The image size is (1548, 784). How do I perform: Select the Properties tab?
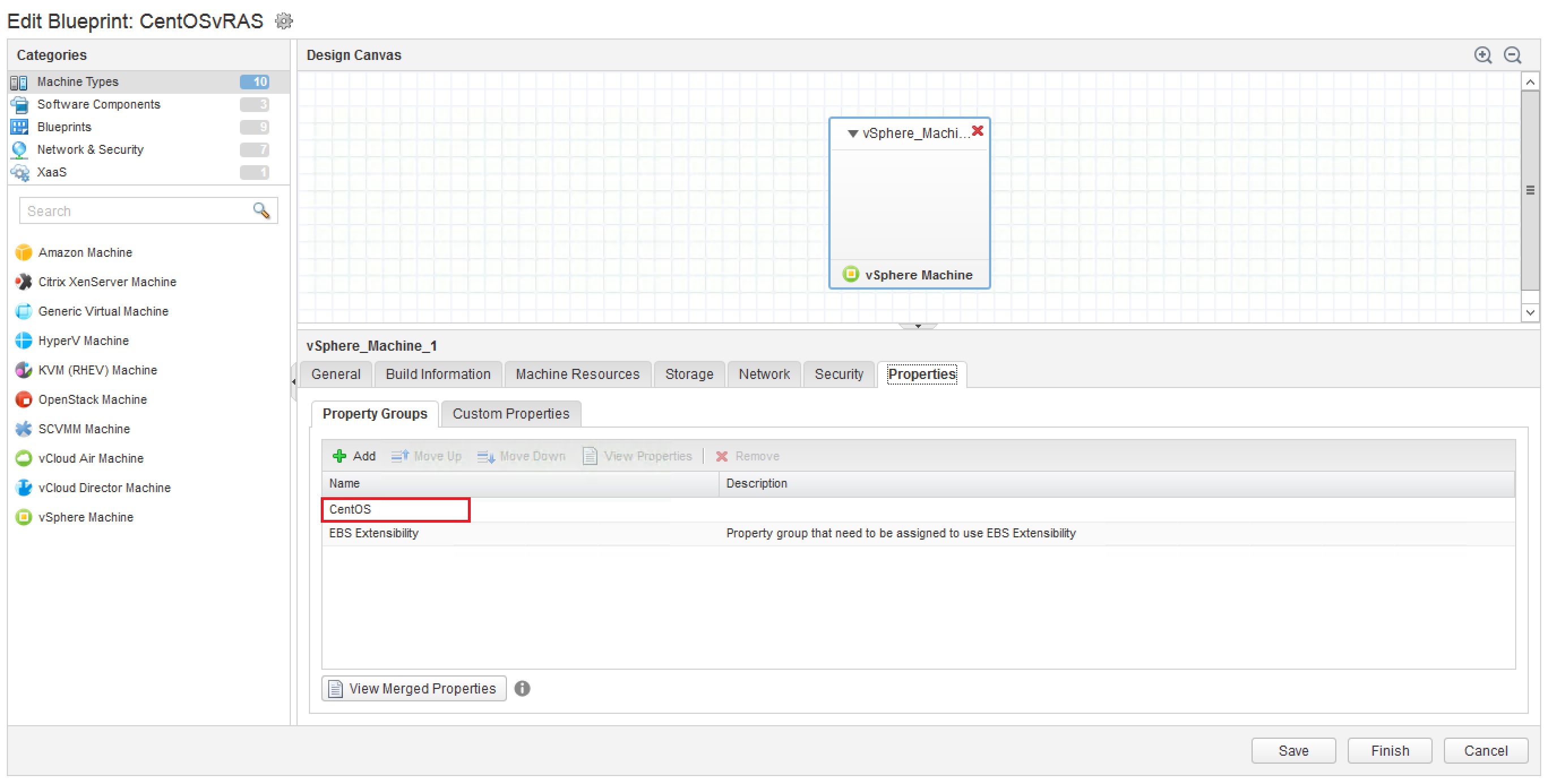(922, 374)
